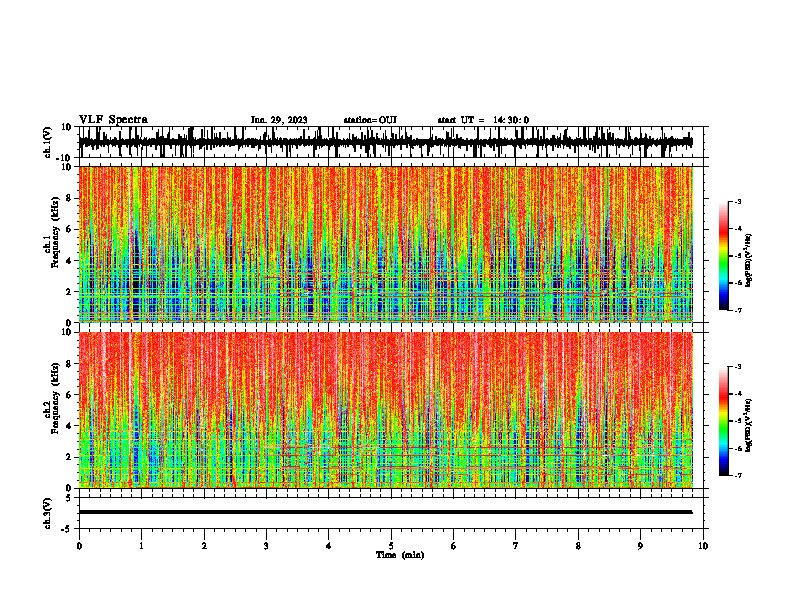Click the flat black ch.3 signal line
The height and width of the screenshot is (612, 792).
pyautogui.click(x=385, y=512)
